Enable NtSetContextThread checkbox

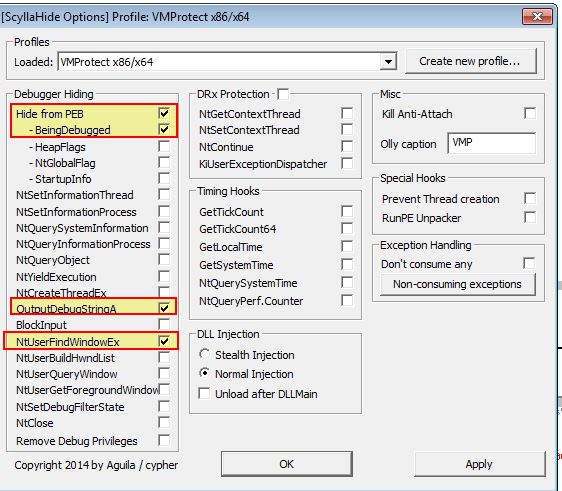tap(347, 129)
